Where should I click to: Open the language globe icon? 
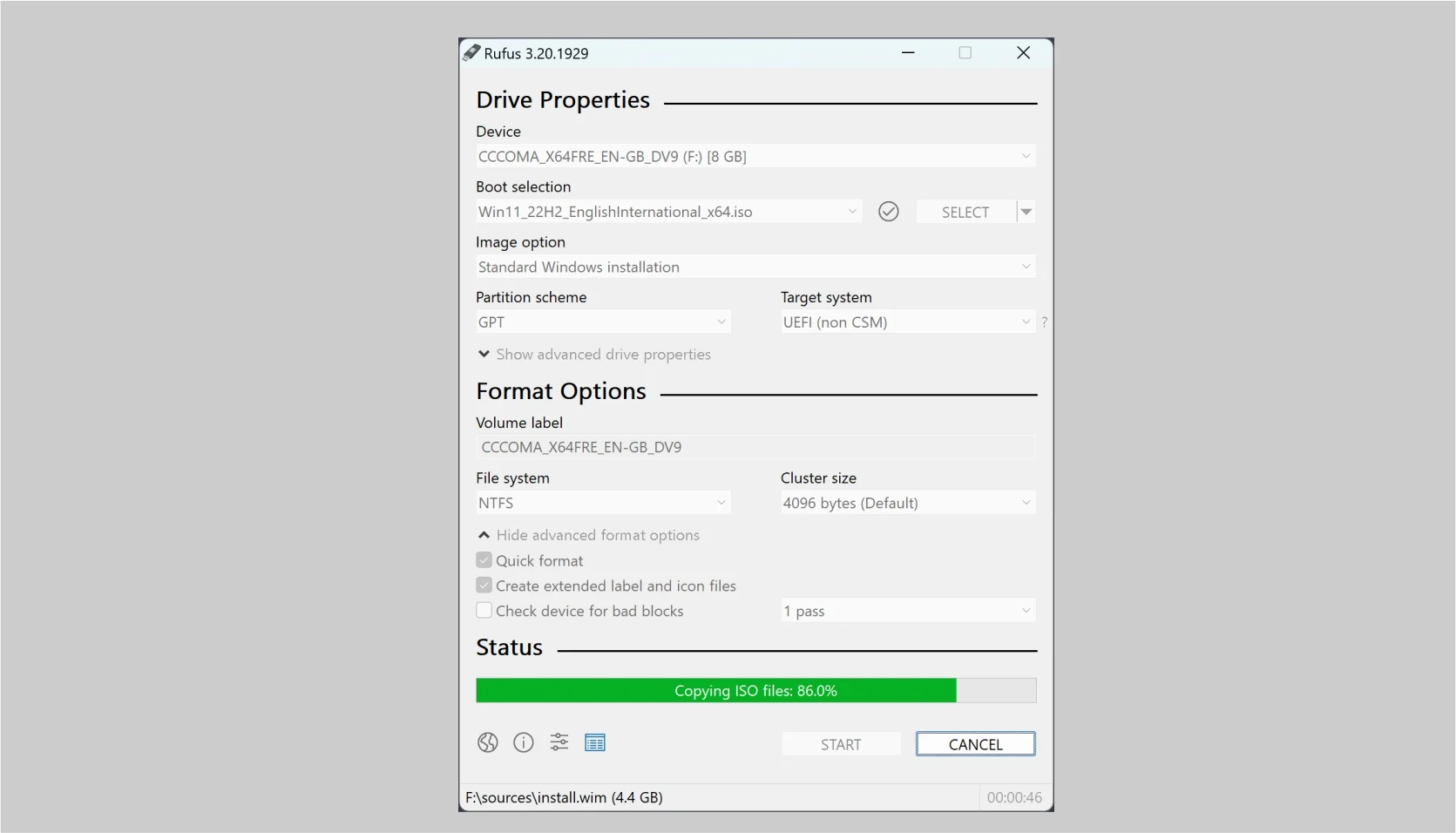coord(487,742)
